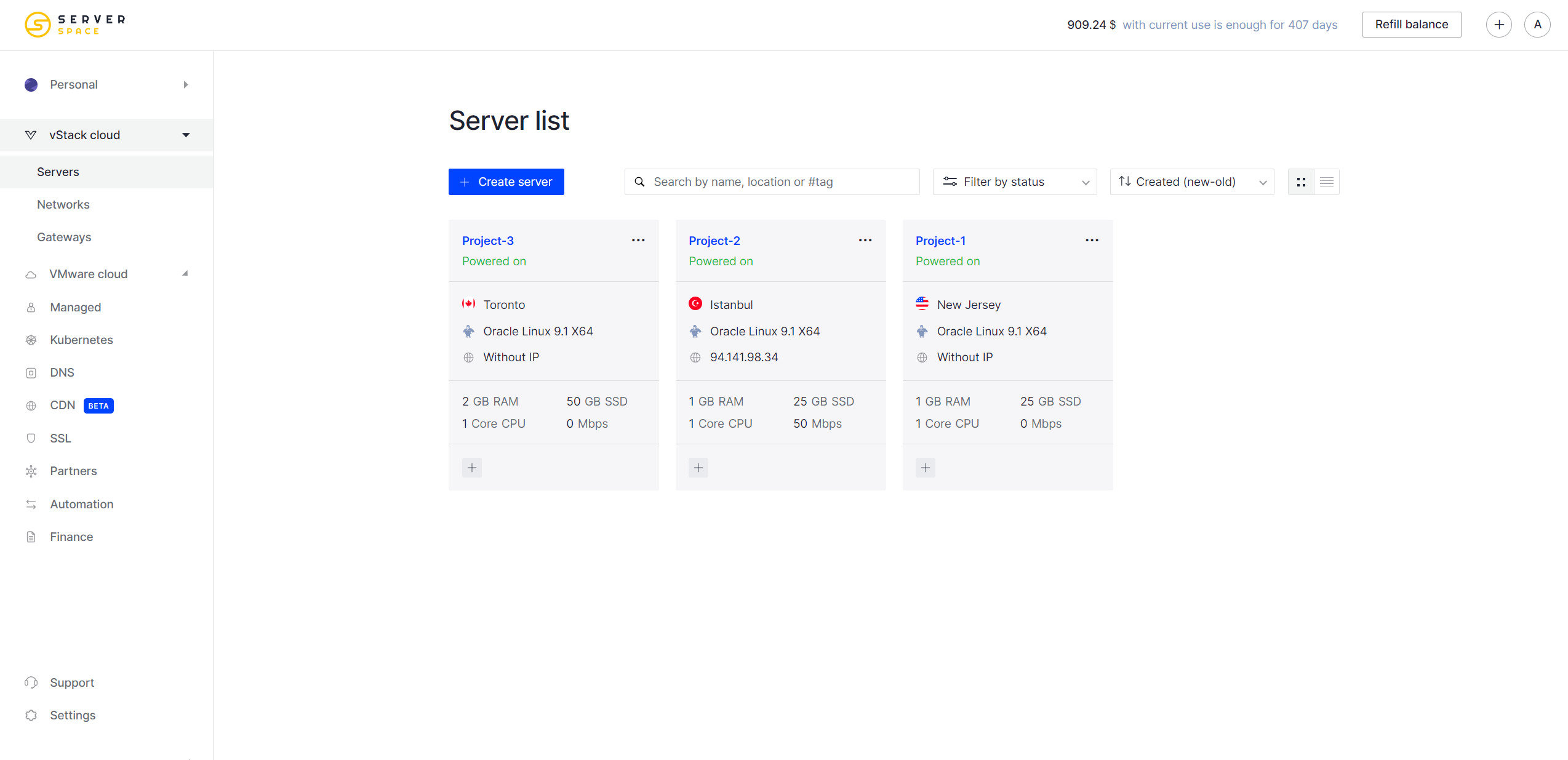Screen dimensions: 1568x760
Task: Toggle the add icon on Project-1 card
Action: pyautogui.click(x=926, y=467)
